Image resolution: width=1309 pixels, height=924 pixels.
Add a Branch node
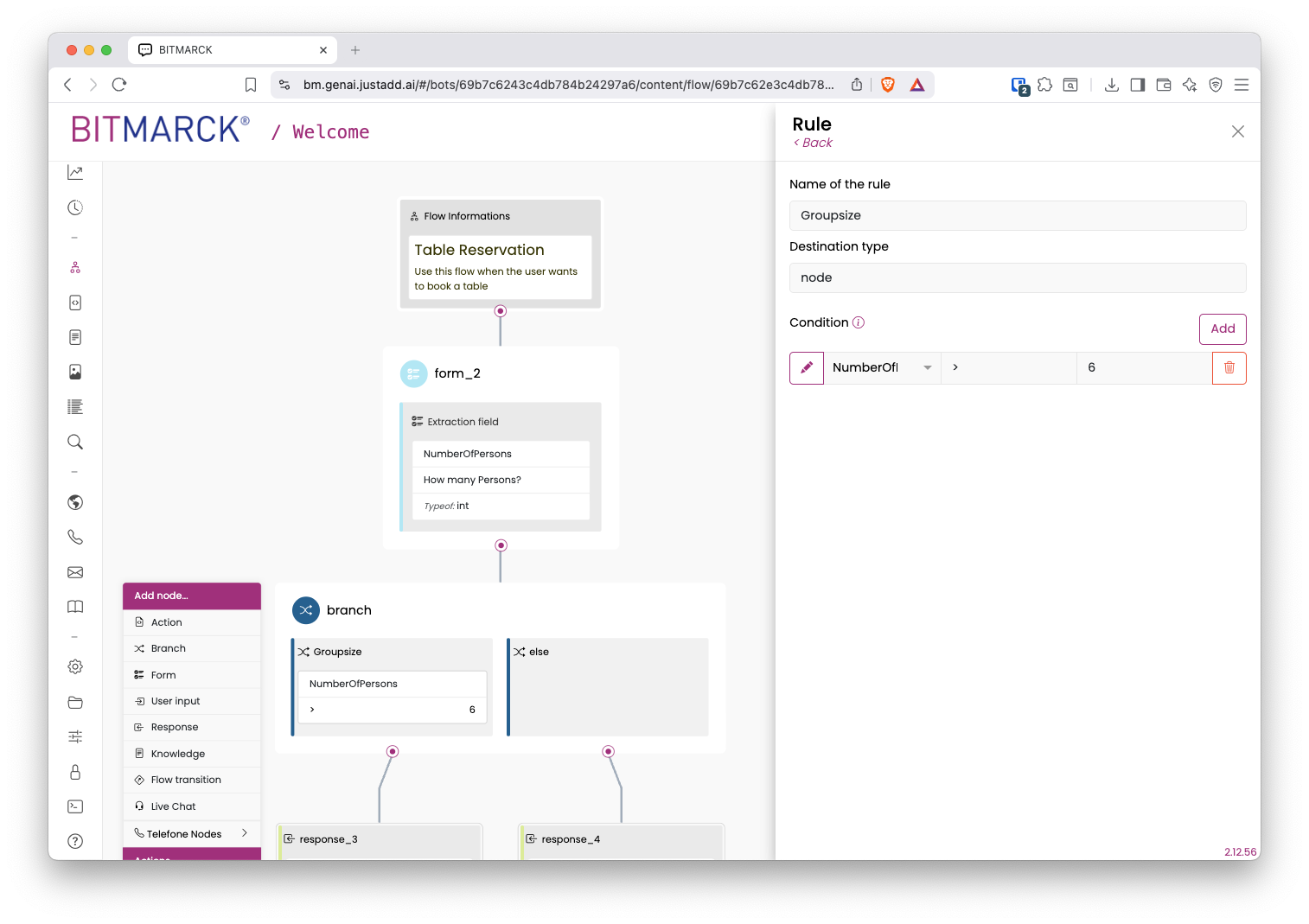pos(192,648)
